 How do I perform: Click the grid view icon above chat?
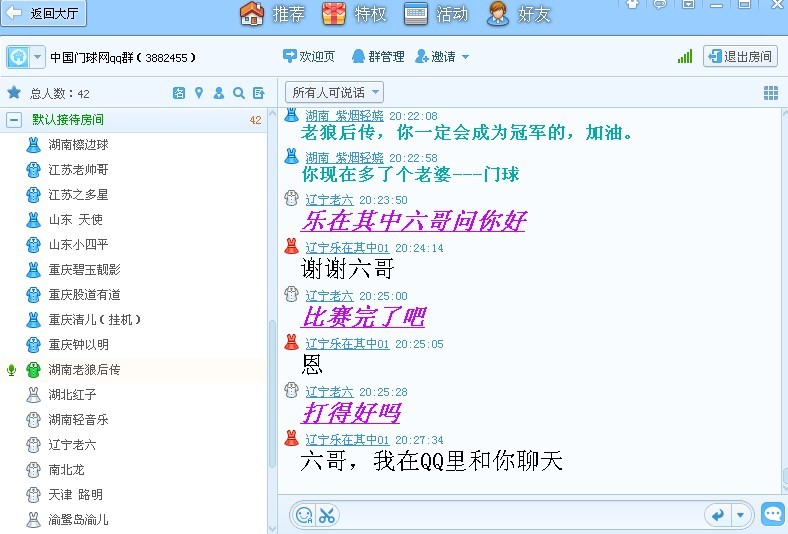click(x=771, y=93)
